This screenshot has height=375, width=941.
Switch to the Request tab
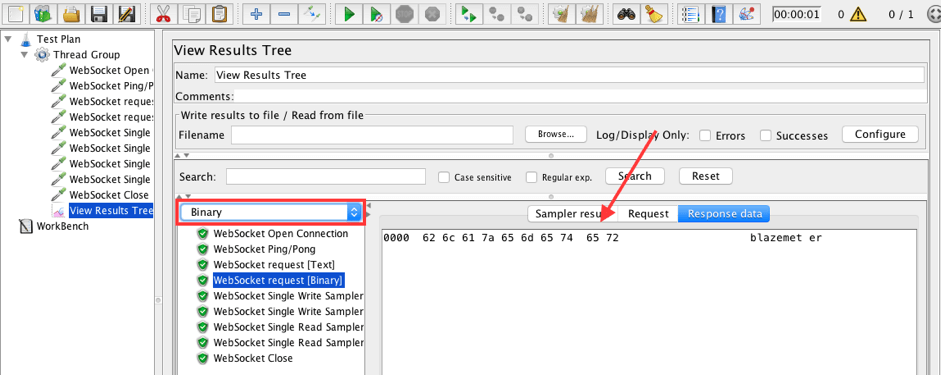coord(648,213)
